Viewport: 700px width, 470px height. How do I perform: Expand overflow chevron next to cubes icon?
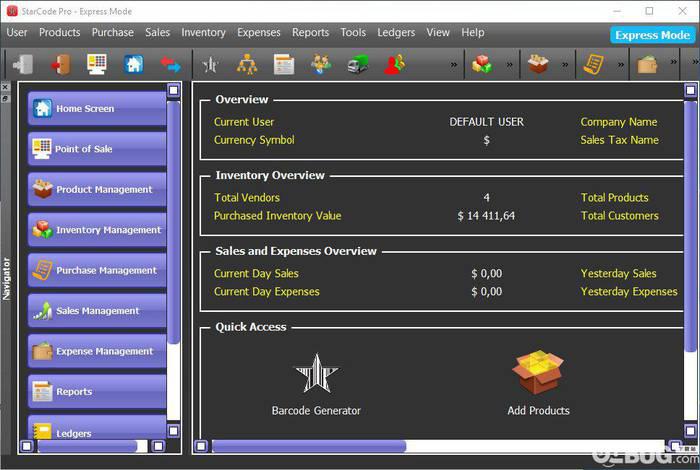tap(509, 65)
